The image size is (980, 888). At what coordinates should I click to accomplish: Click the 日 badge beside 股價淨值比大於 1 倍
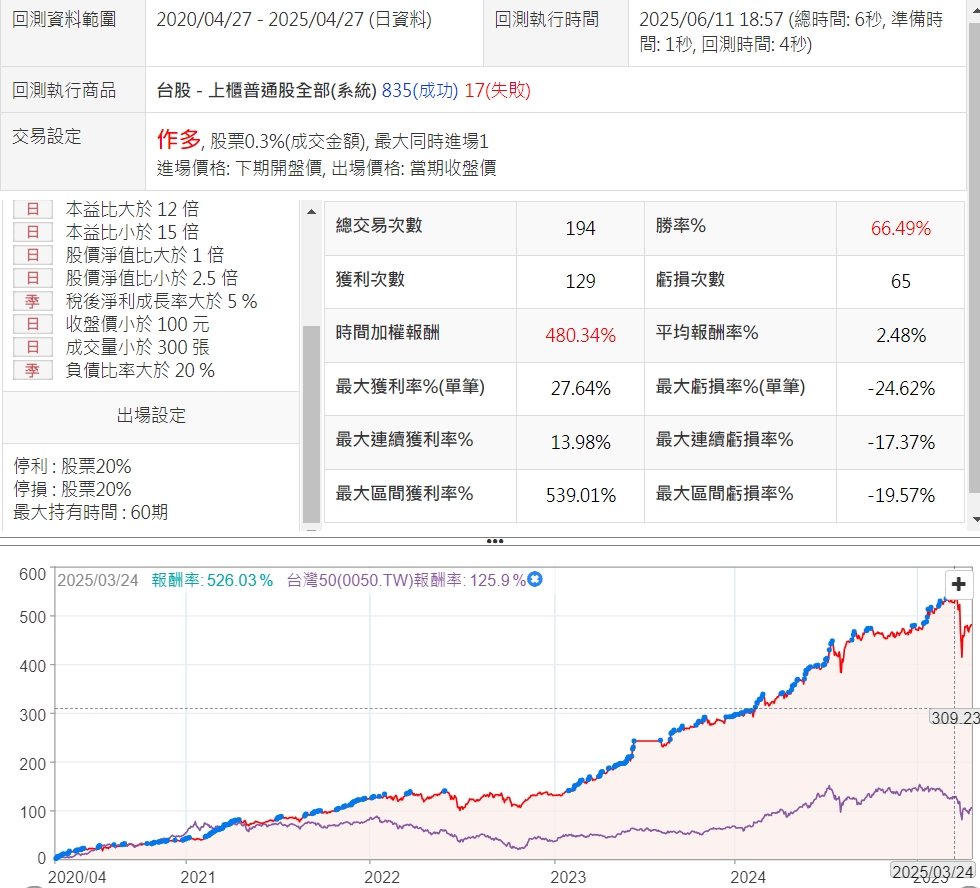(x=32, y=255)
